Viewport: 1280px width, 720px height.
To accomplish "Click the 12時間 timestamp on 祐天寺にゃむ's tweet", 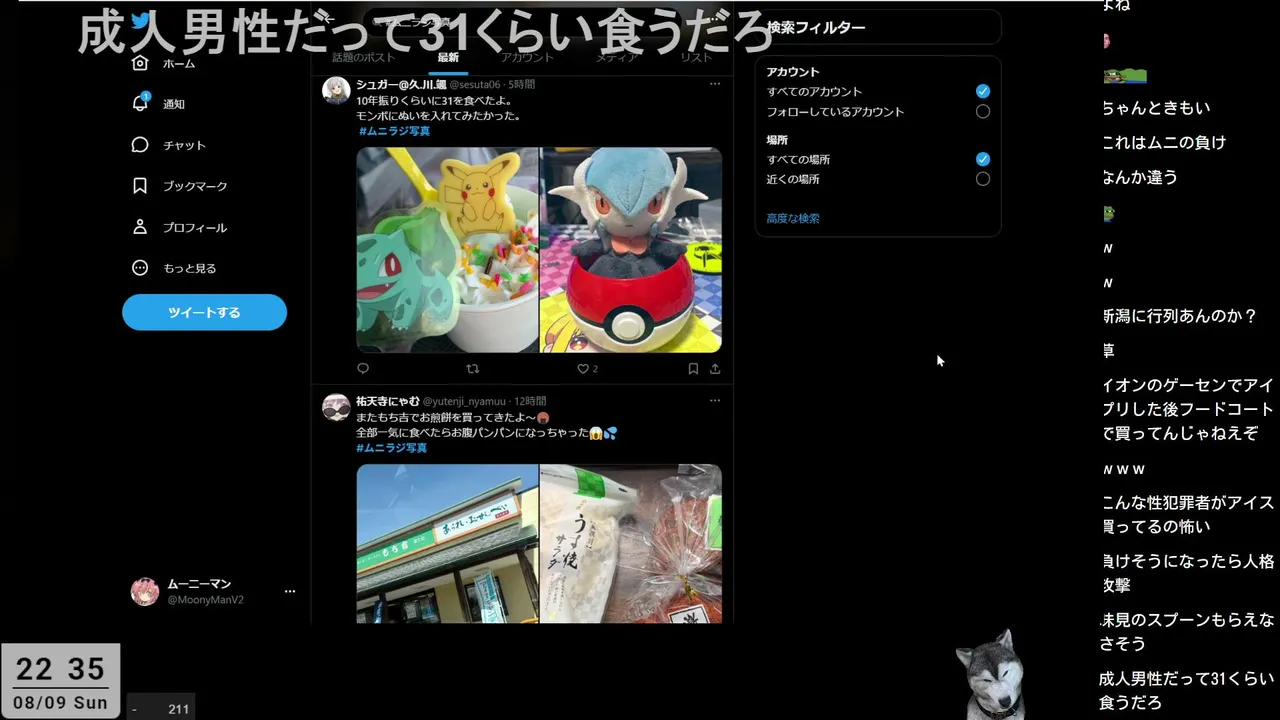I will 530,401.
